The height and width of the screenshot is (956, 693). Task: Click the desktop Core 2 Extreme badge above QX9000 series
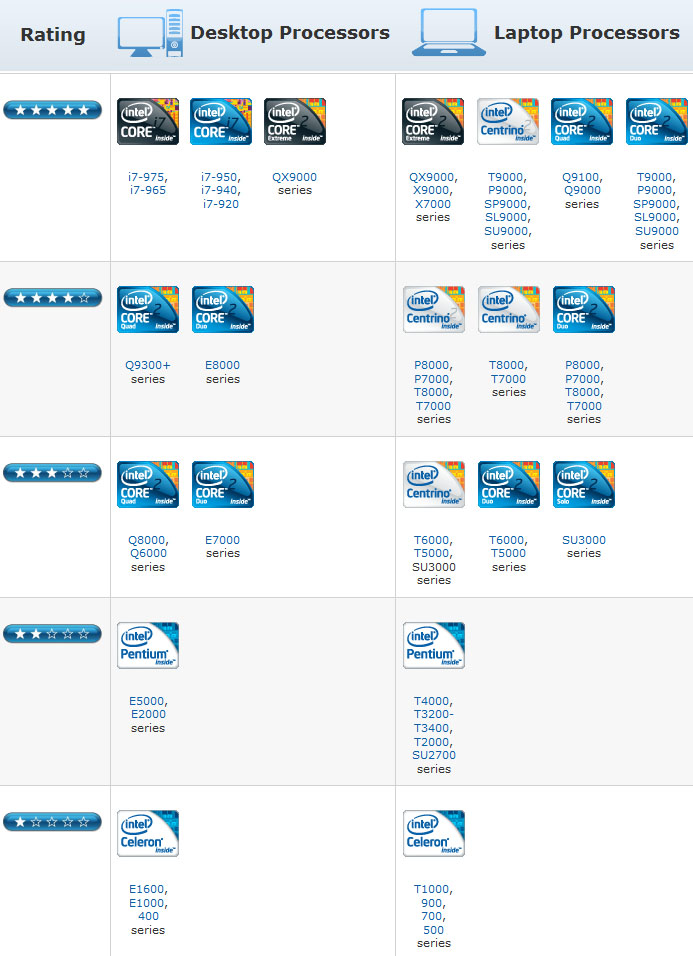pyautogui.click(x=295, y=121)
